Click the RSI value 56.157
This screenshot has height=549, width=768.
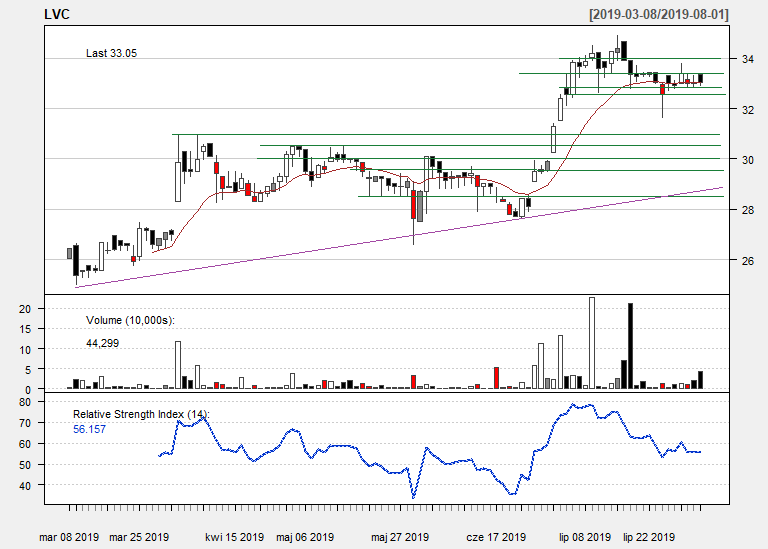click(x=89, y=430)
